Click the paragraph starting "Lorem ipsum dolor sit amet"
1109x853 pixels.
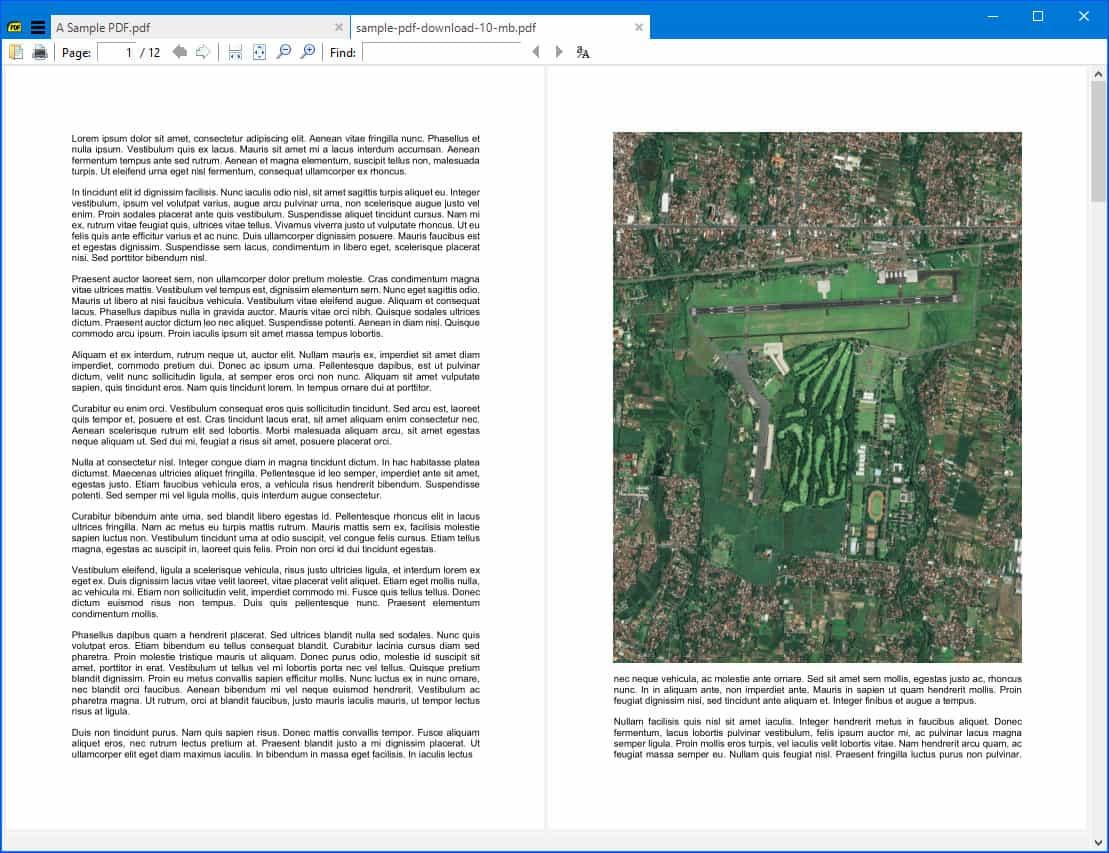point(275,155)
